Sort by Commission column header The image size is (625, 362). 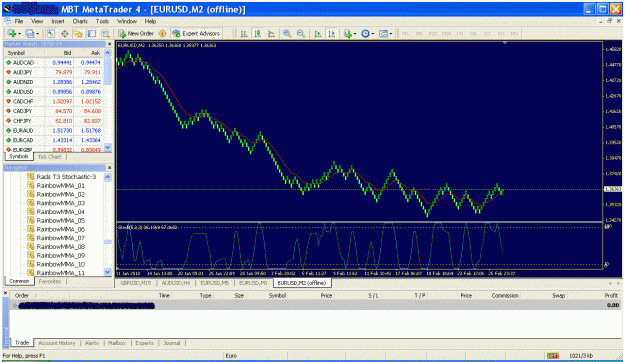click(x=505, y=295)
